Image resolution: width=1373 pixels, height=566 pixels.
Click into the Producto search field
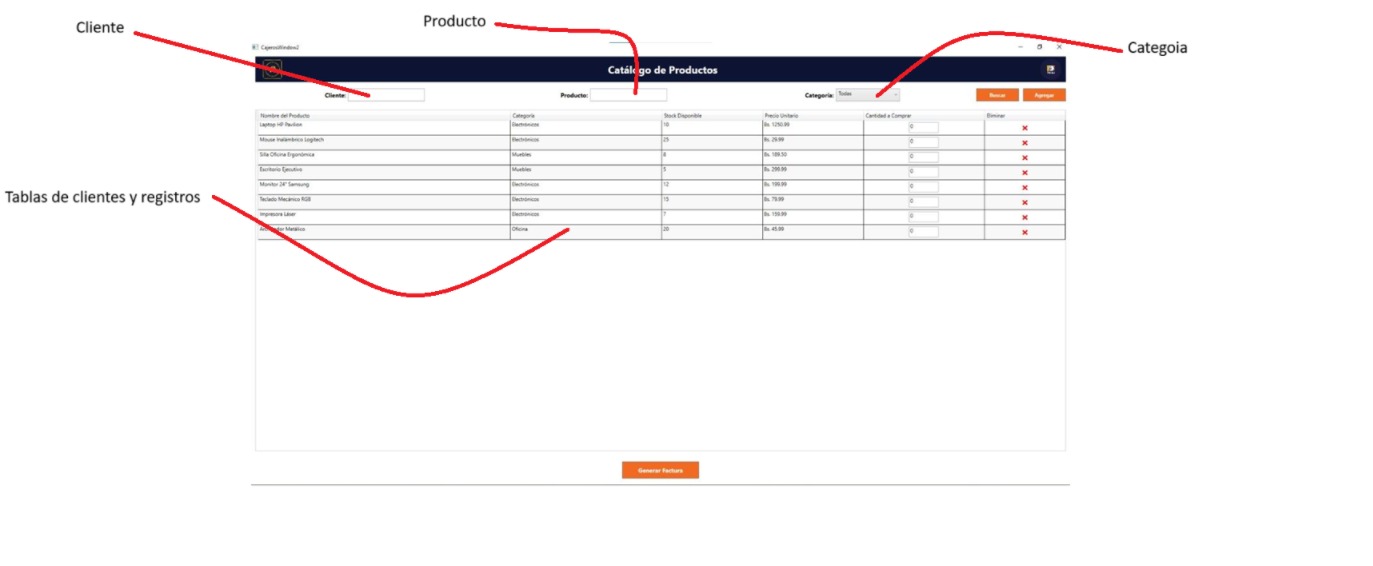628,96
